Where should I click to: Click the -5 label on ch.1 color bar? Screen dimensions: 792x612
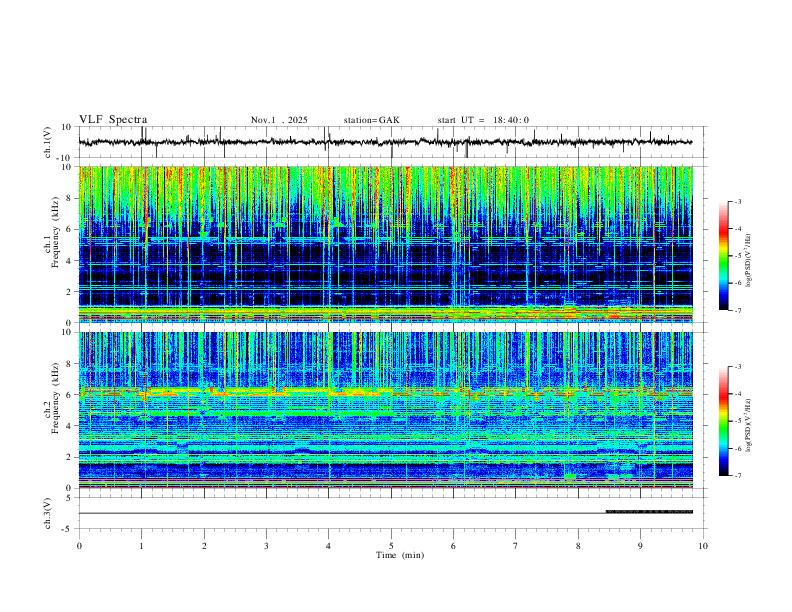point(737,256)
